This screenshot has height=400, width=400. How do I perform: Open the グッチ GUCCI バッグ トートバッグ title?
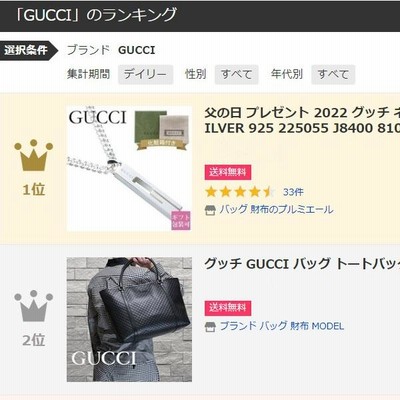pos(302,264)
